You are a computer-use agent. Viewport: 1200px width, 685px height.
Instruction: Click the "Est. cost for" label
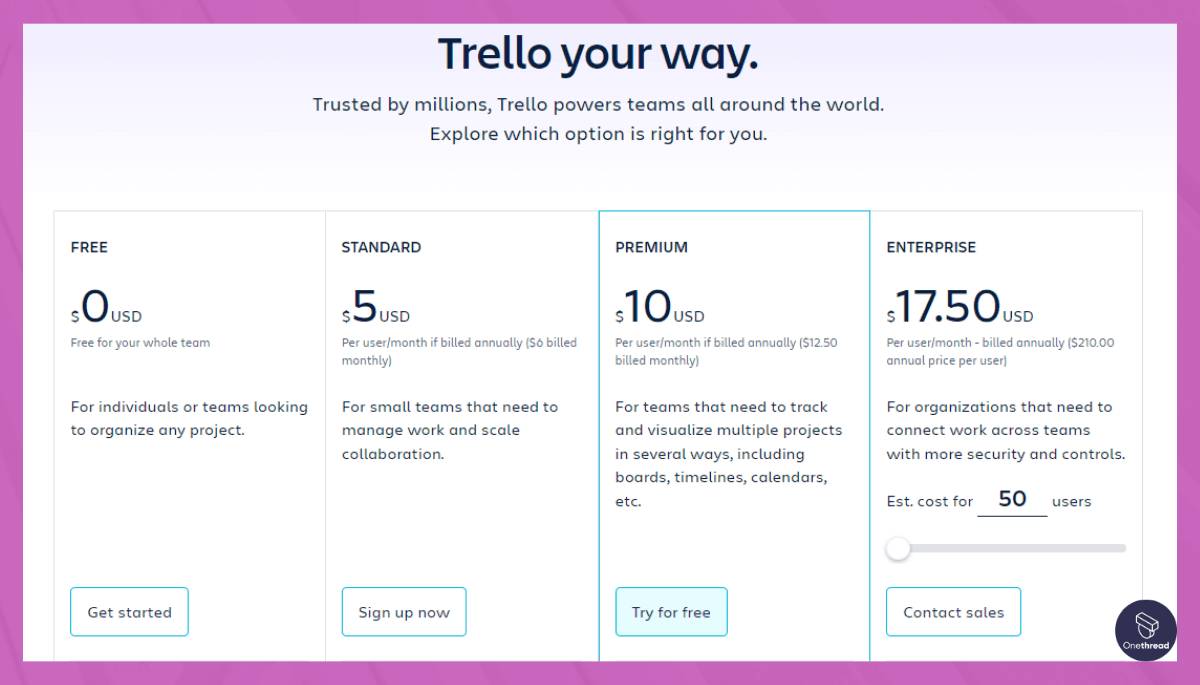click(x=929, y=501)
